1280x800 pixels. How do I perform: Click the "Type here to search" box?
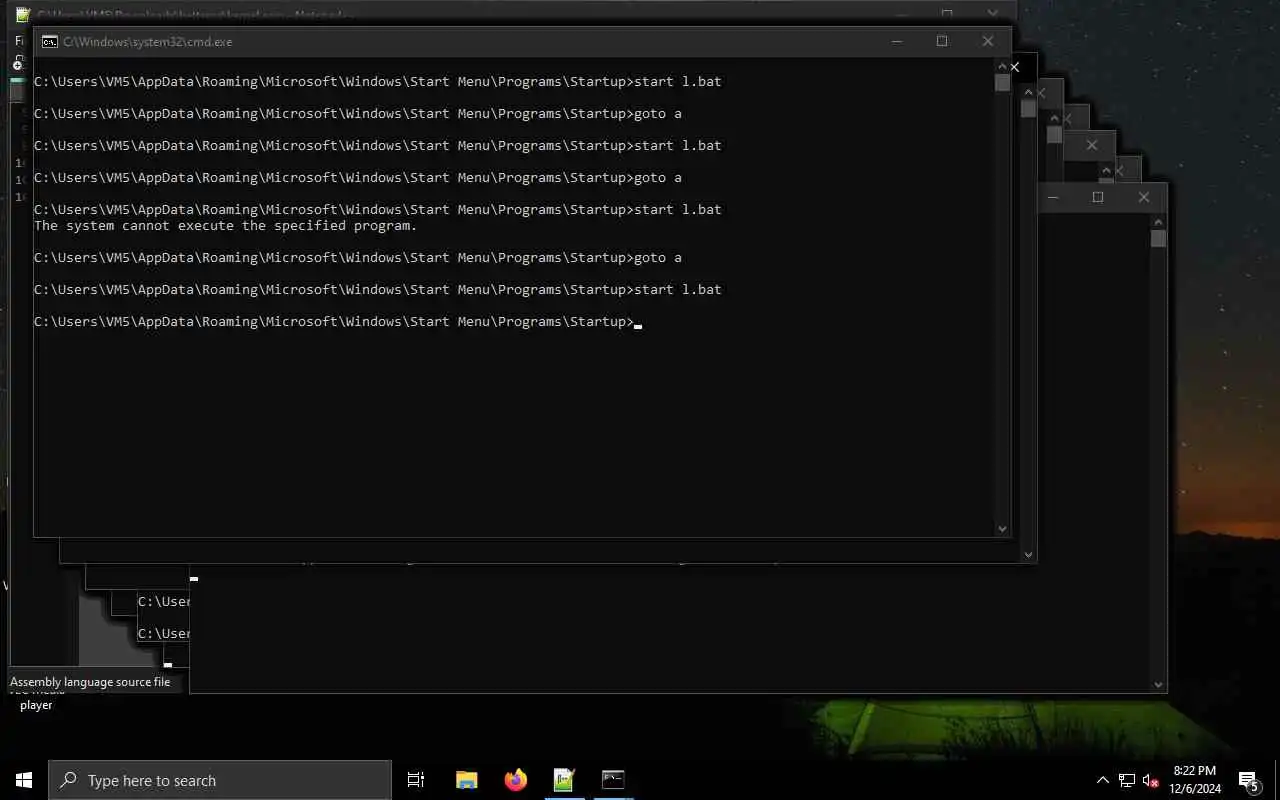pyautogui.click(x=220, y=780)
